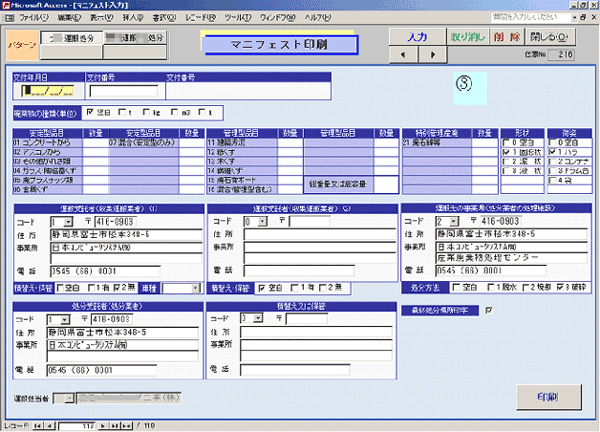
Task: Open the 運搬担当者 dropdown
Action: 69,398
